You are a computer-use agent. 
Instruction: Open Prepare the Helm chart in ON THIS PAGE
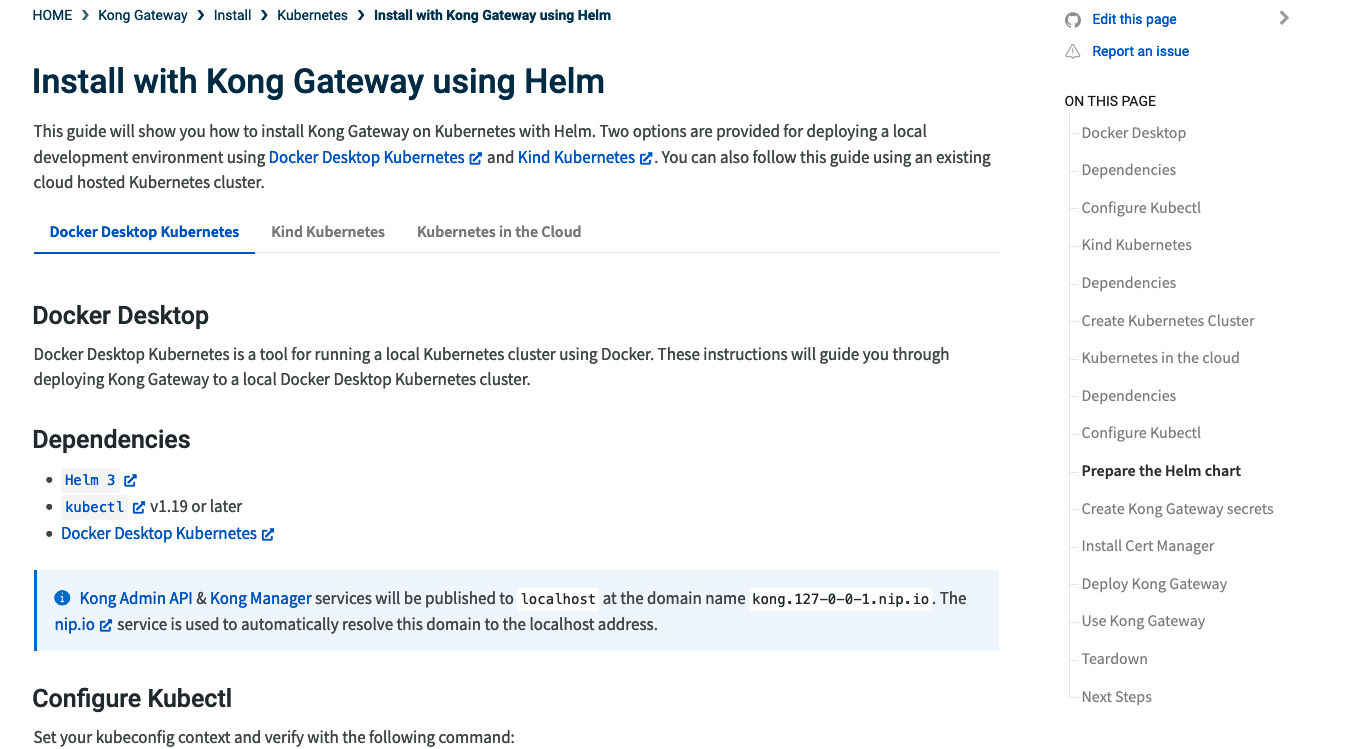[1160, 470]
